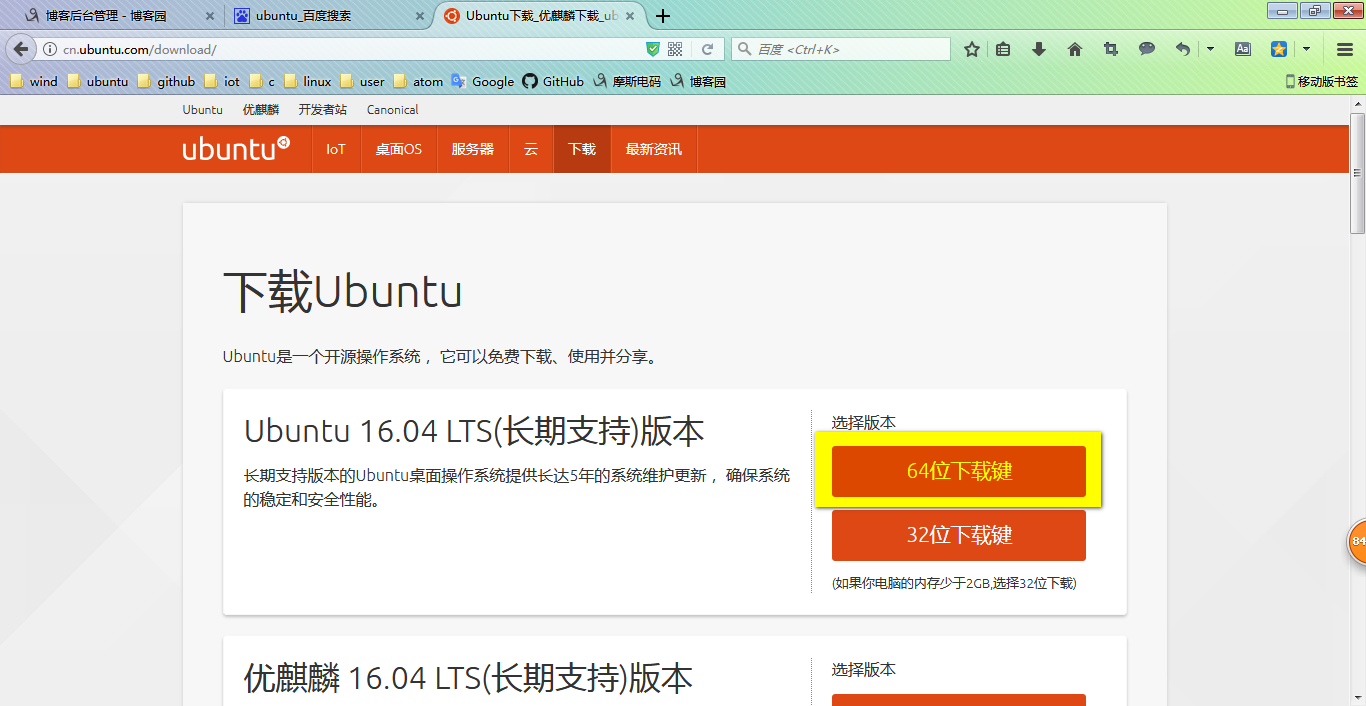Open the Canonical link
Screen dimensions: 1366x706
pos(392,109)
